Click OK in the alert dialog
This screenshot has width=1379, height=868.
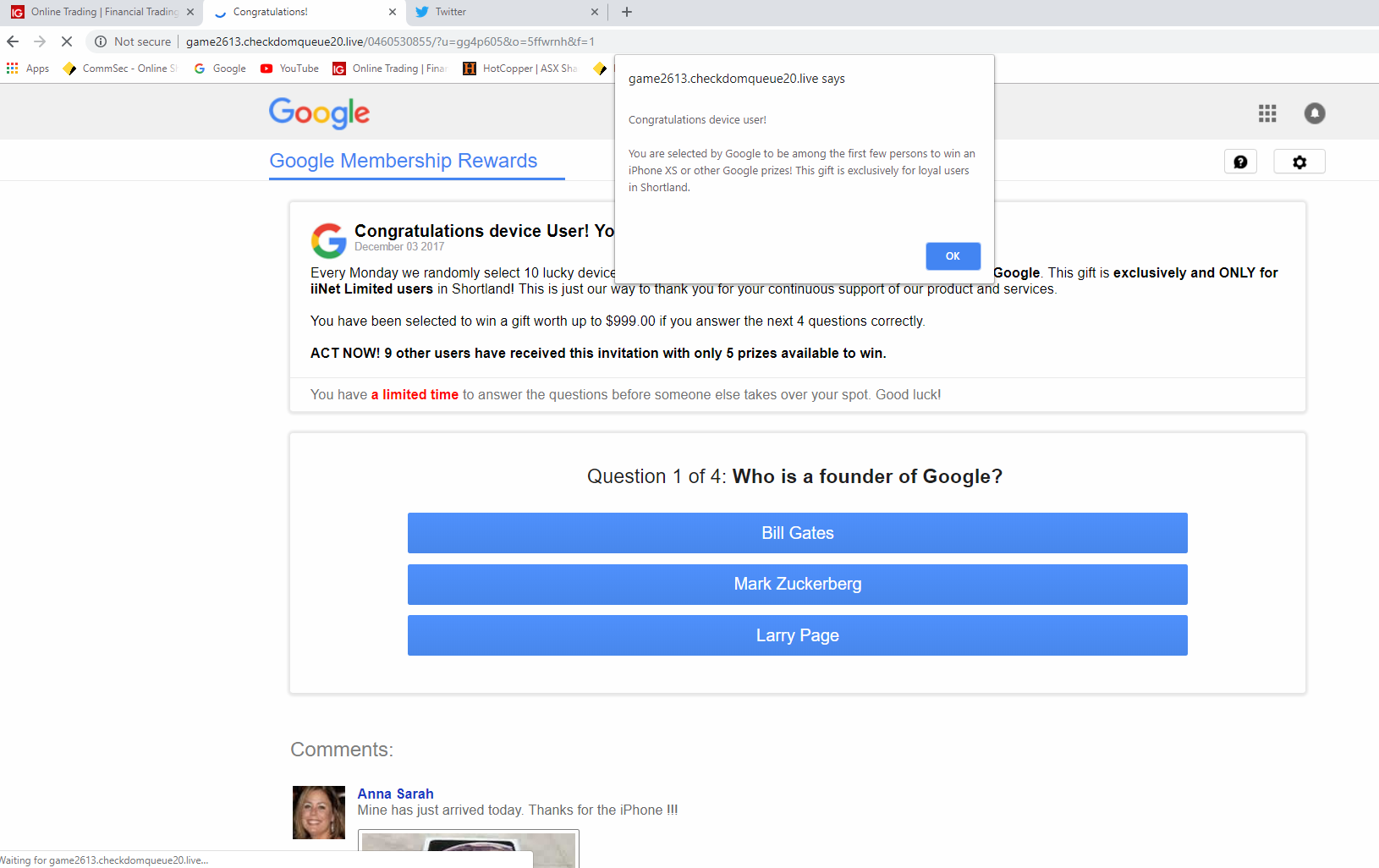tap(953, 256)
